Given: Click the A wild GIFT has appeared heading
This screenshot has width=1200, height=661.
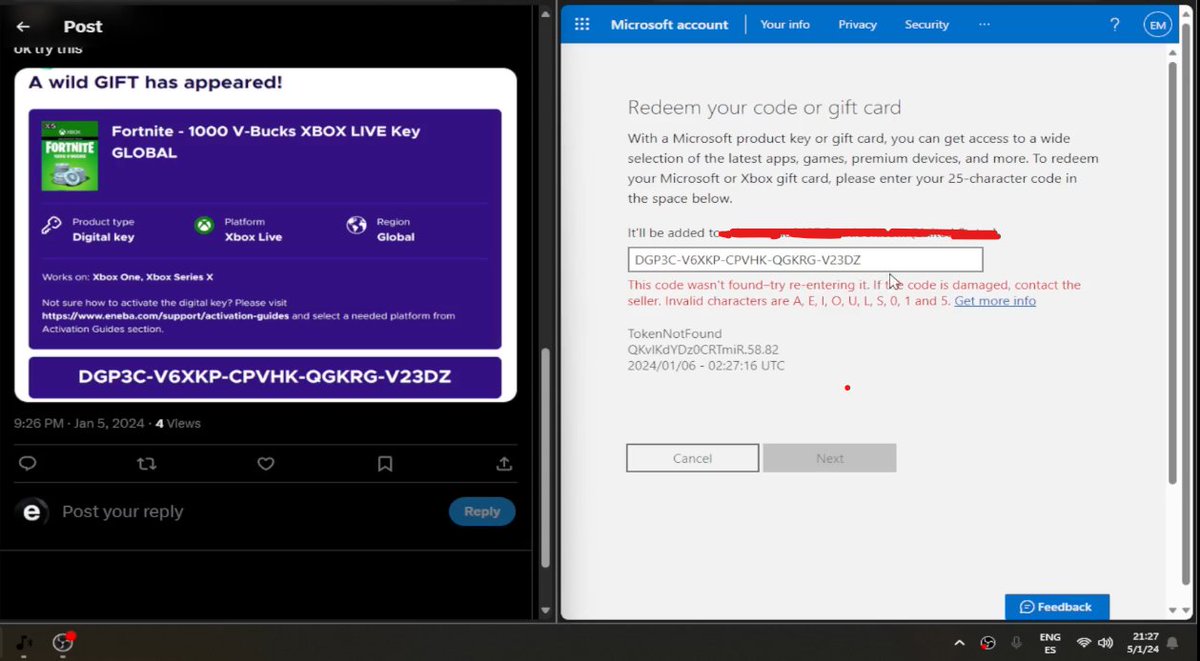Looking at the screenshot, I should tap(155, 82).
